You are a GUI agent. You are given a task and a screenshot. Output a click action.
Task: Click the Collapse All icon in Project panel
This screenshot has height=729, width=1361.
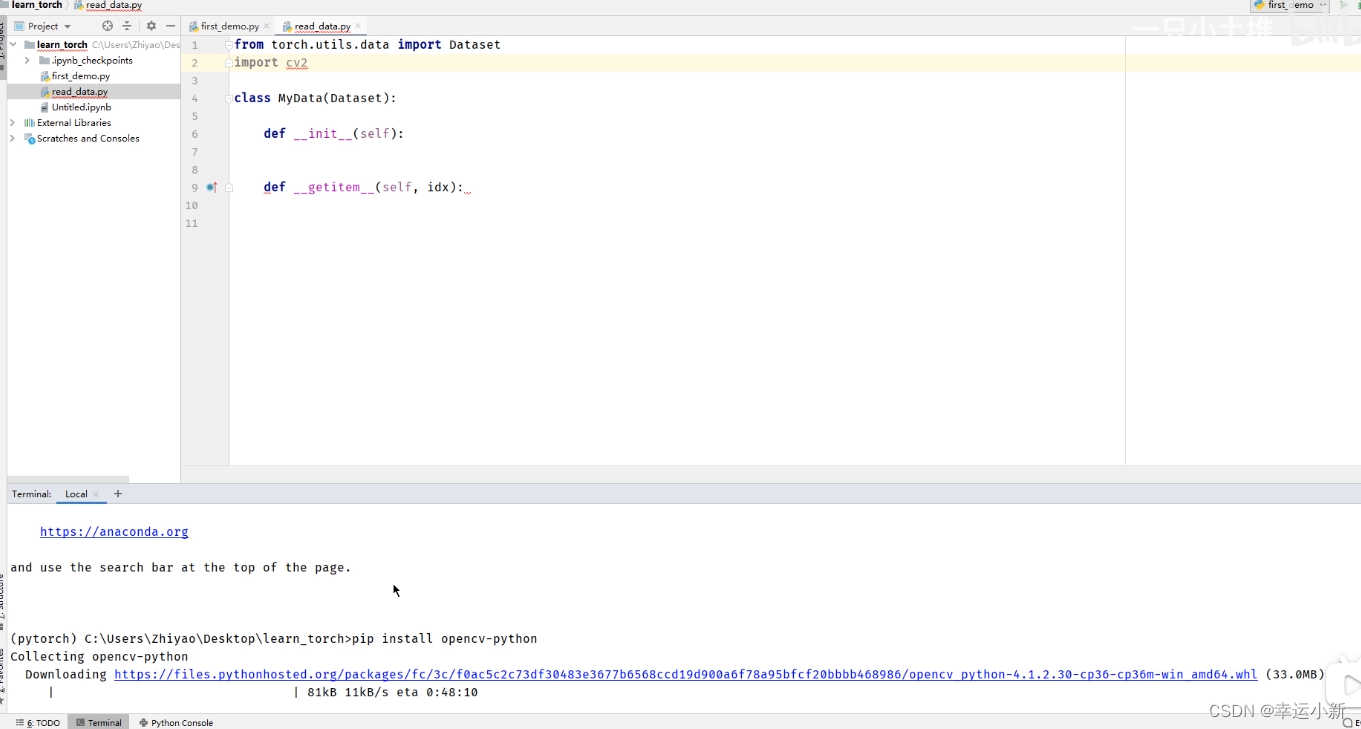point(127,26)
